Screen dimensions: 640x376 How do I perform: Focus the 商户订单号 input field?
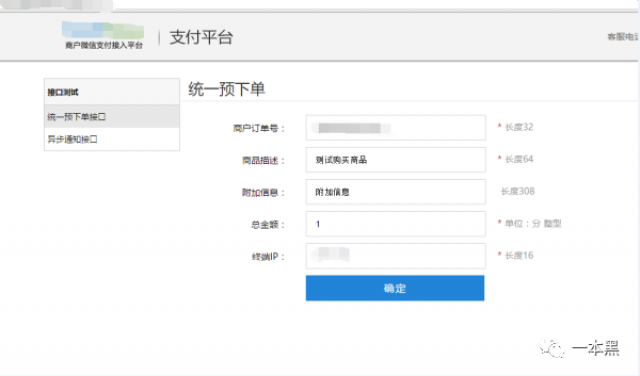click(396, 128)
